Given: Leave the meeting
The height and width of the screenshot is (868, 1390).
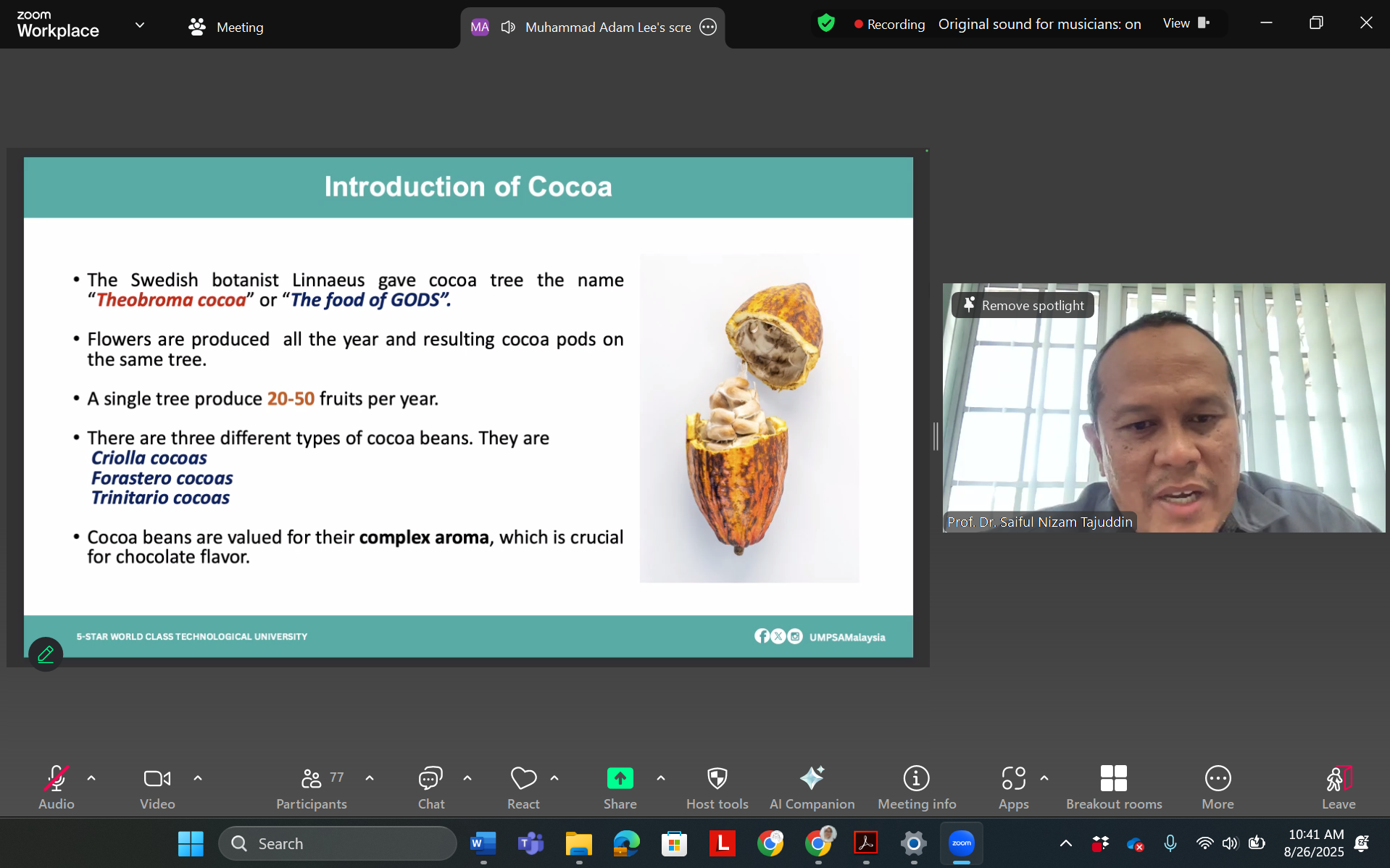Looking at the screenshot, I should click(x=1337, y=787).
